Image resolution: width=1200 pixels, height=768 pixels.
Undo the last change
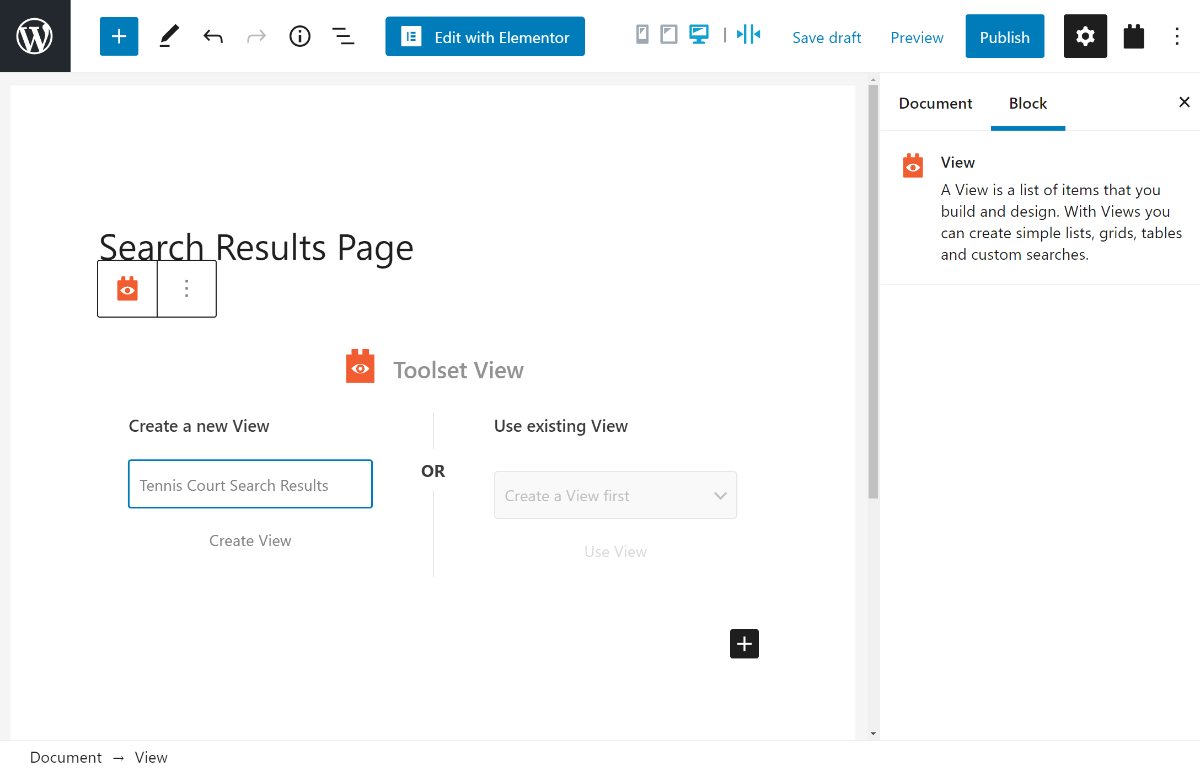(213, 37)
